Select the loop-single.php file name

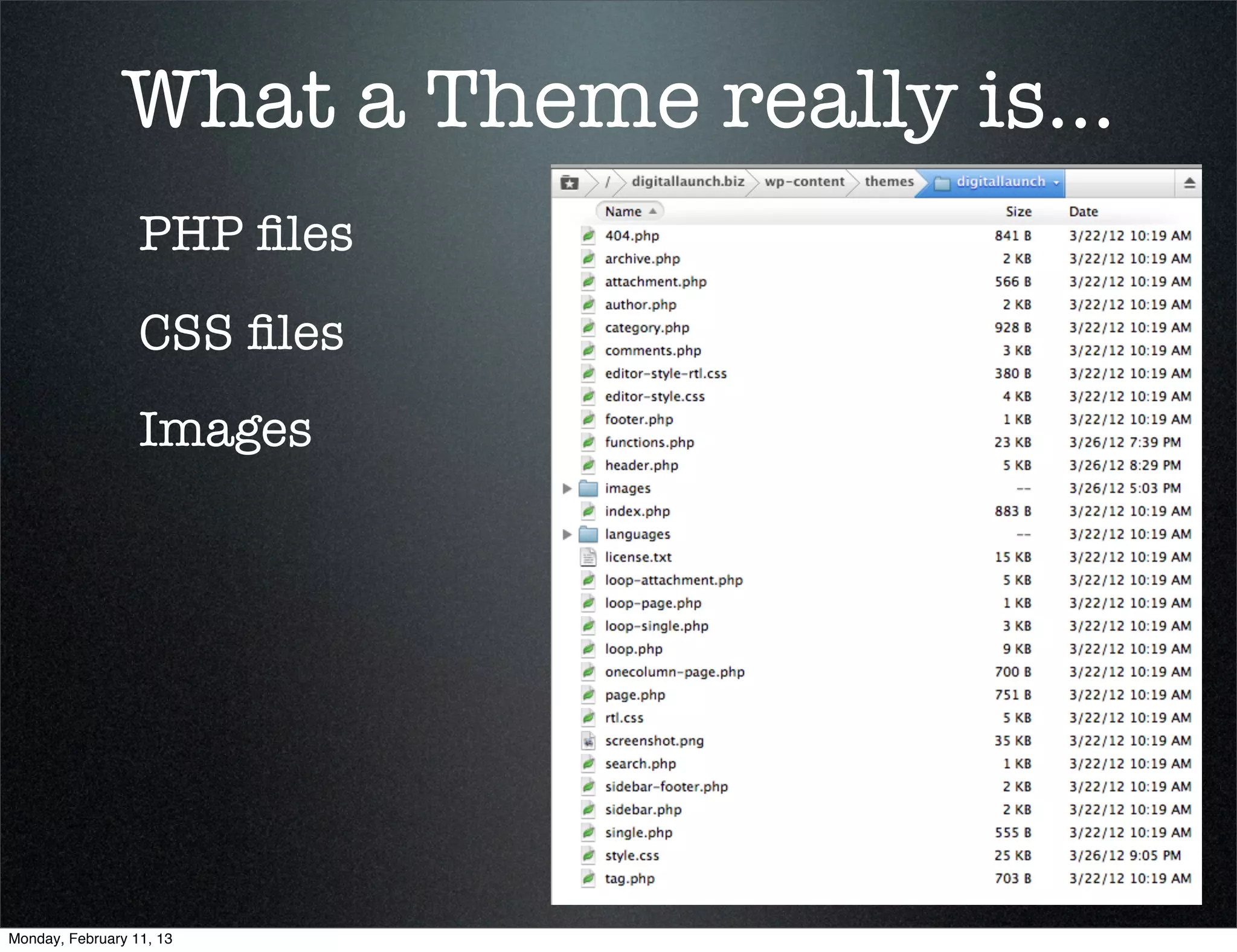[657, 626]
